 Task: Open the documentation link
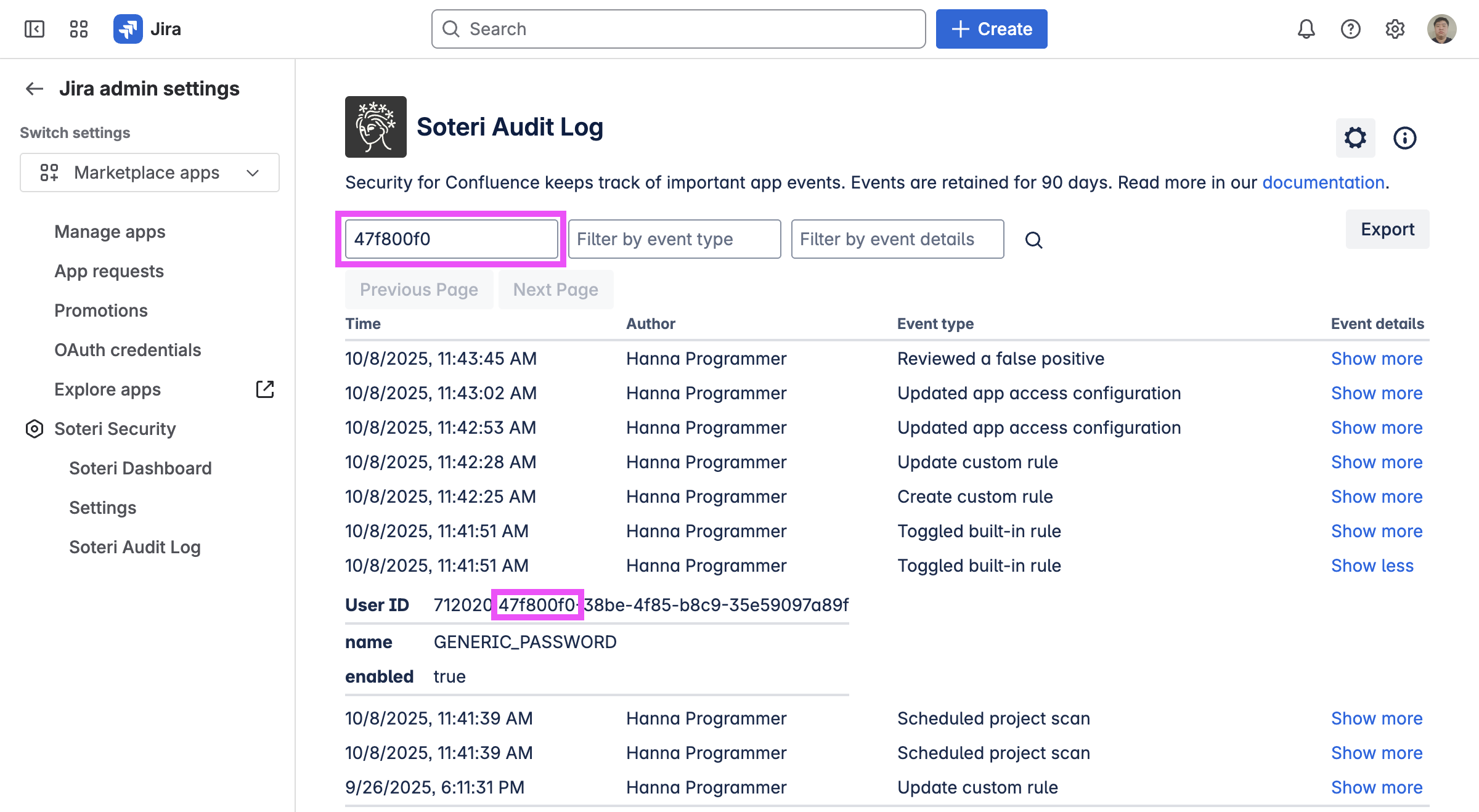click(x=1323, y=182)
